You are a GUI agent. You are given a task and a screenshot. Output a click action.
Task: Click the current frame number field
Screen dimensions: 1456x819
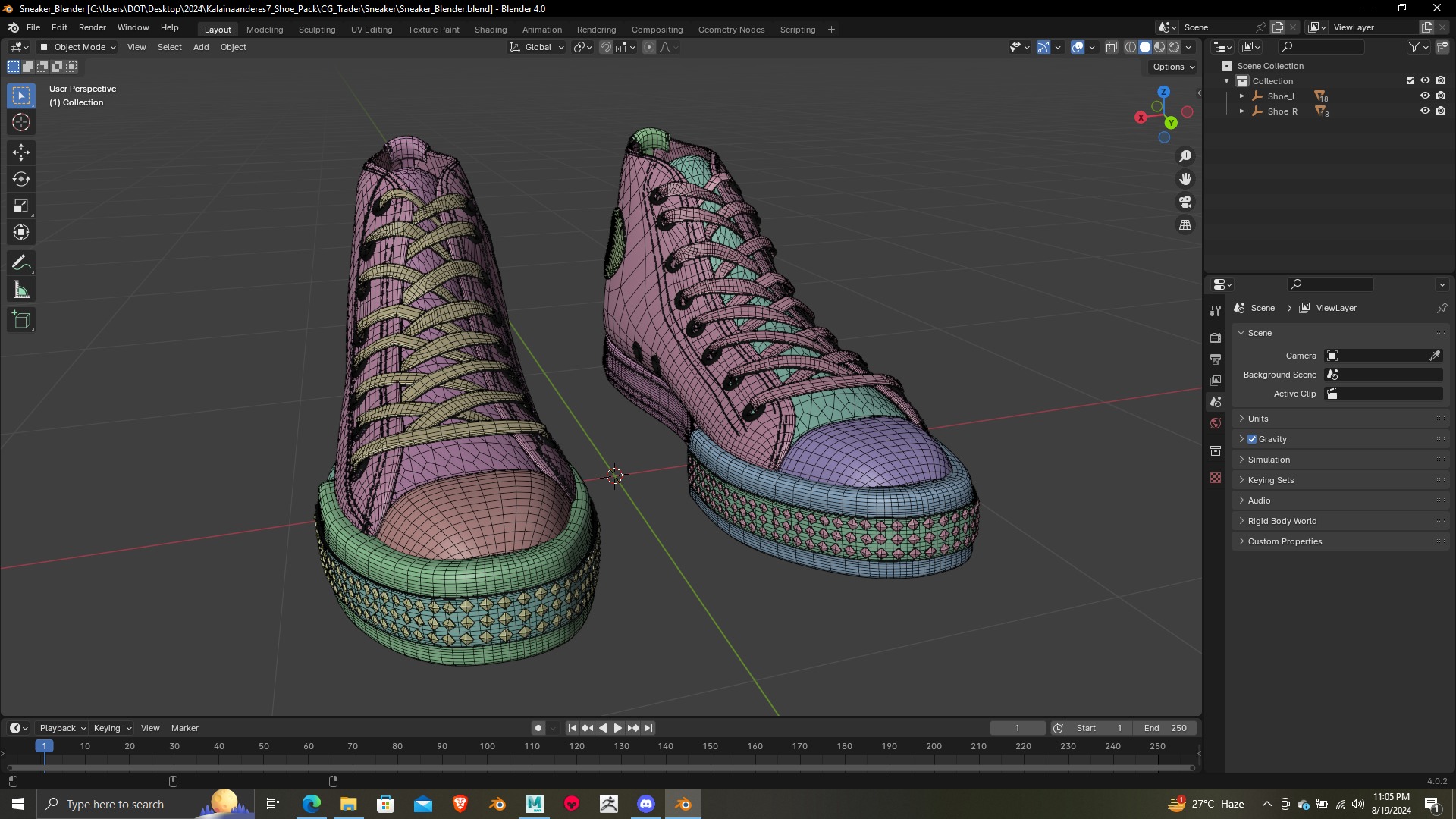(x=1018, y=728)
